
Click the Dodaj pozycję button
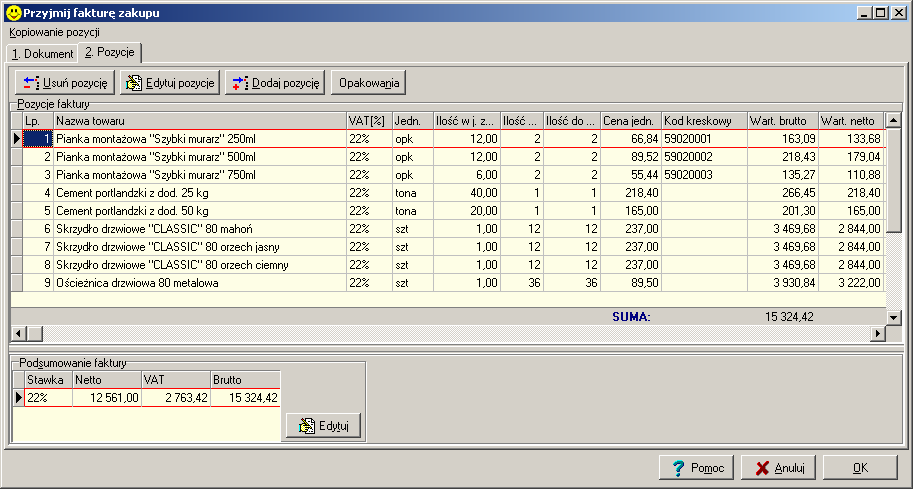pyautogui.click(x=275, y=83)
